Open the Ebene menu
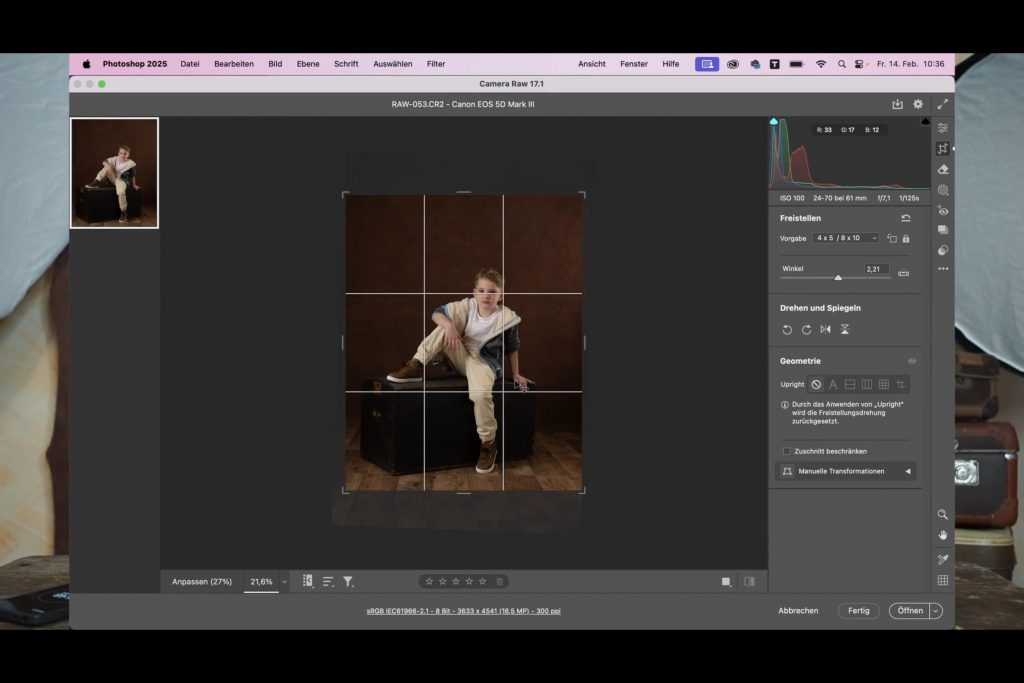 [308, 64]
